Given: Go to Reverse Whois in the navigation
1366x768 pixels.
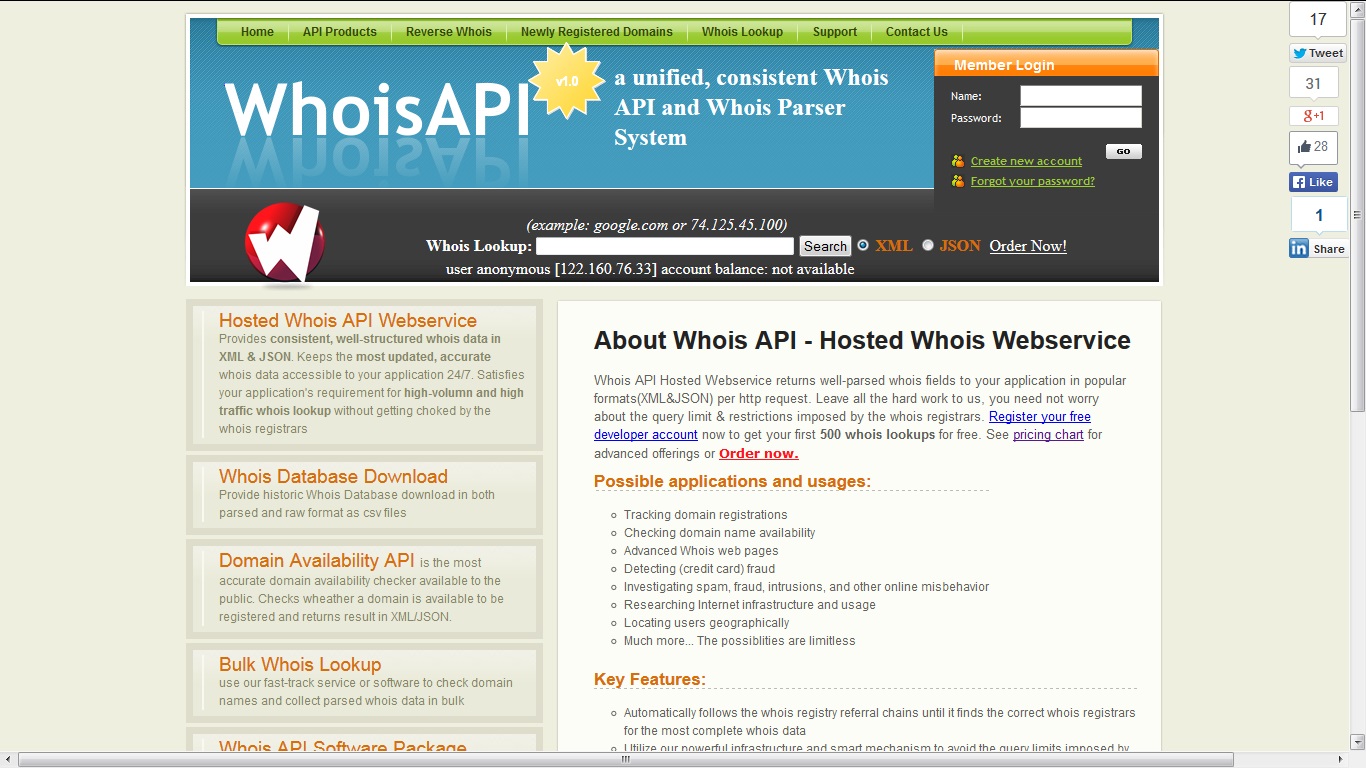Looking at the screenshot, I should (449, 32).
